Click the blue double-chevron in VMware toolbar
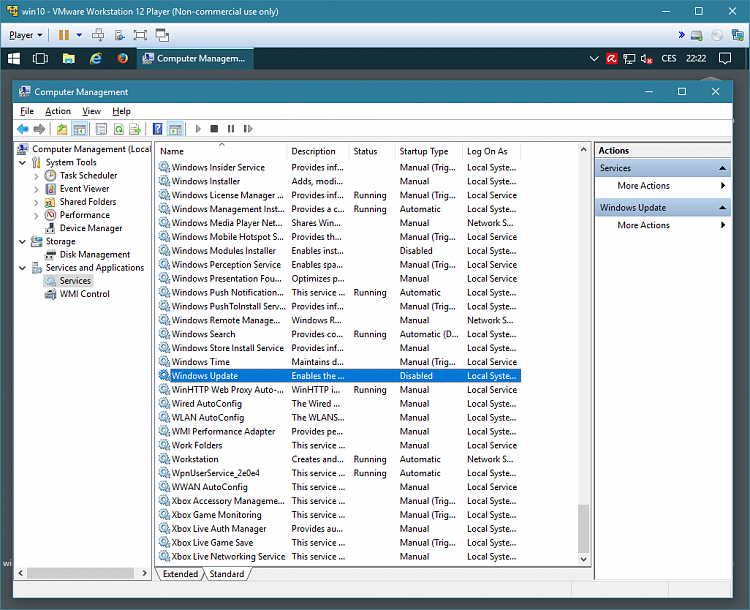 coord(681,35)
